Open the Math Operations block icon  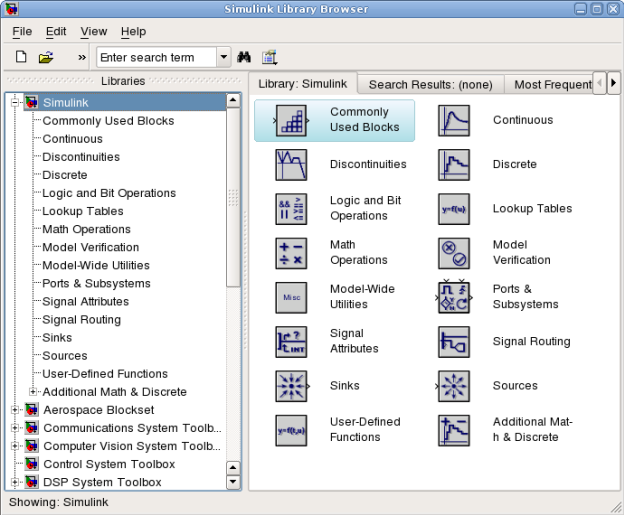click(x=291, y=254)
